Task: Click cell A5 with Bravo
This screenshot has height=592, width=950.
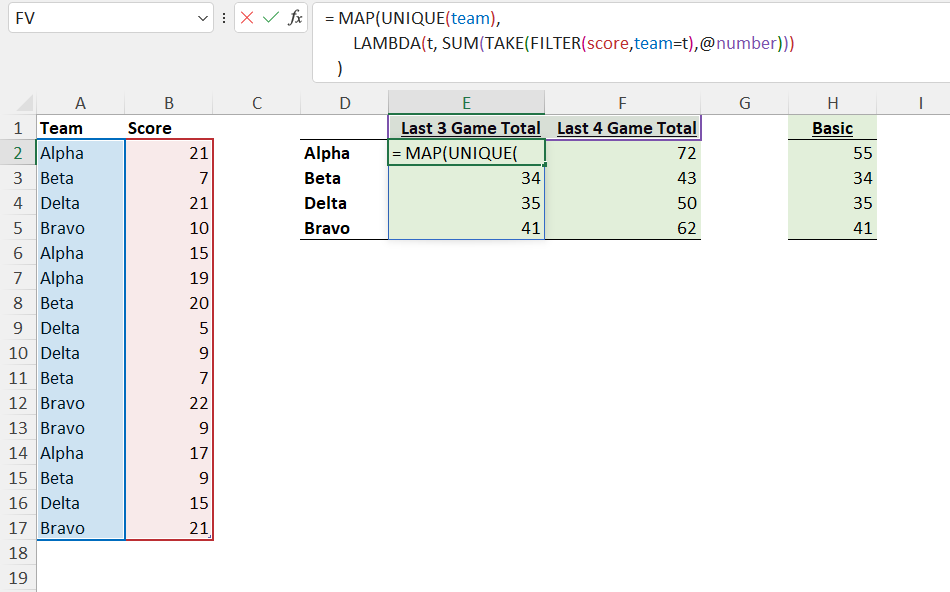Action: [81, 228]
